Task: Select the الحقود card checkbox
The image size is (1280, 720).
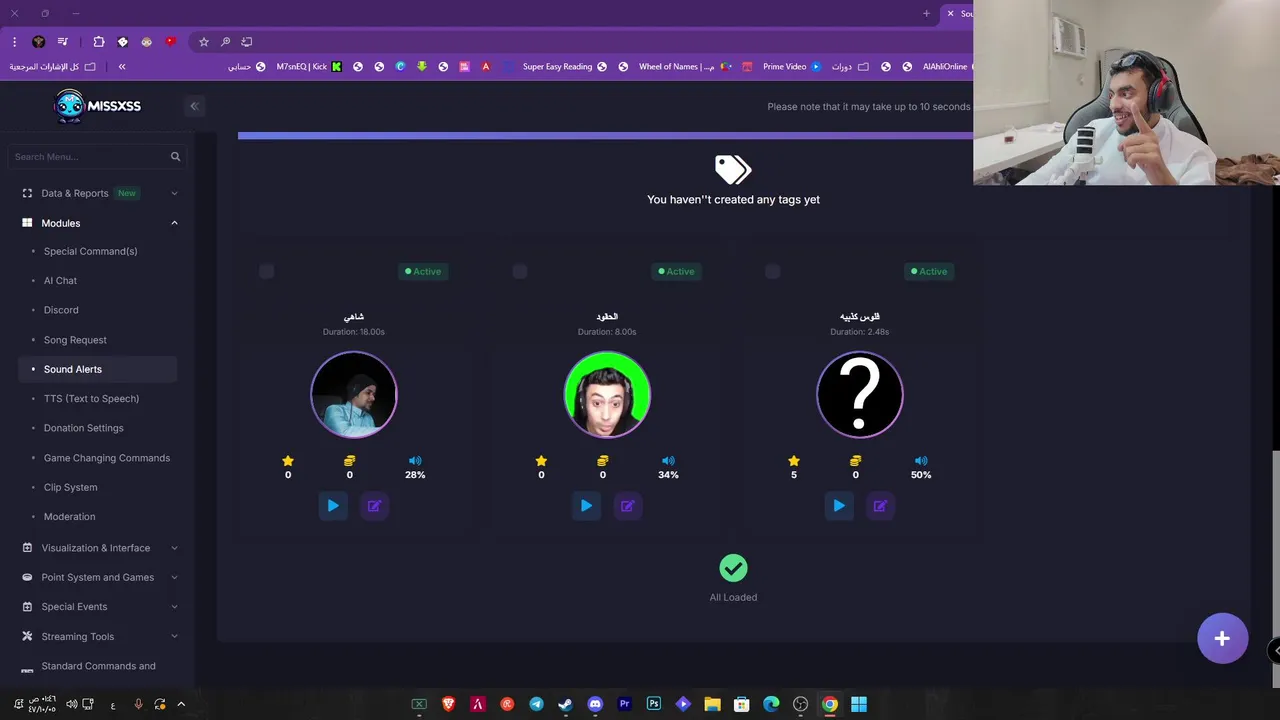Action: pyautogui.click(x=519, y=271)
